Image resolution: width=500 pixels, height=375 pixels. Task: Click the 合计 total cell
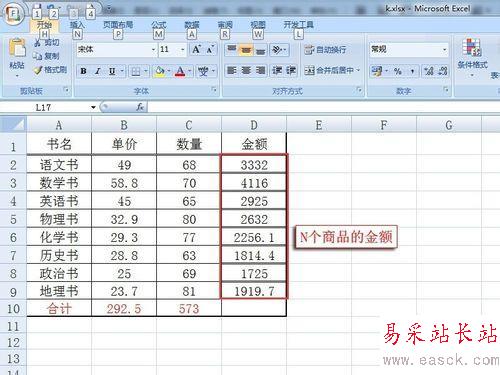click(x=59, y=309)
